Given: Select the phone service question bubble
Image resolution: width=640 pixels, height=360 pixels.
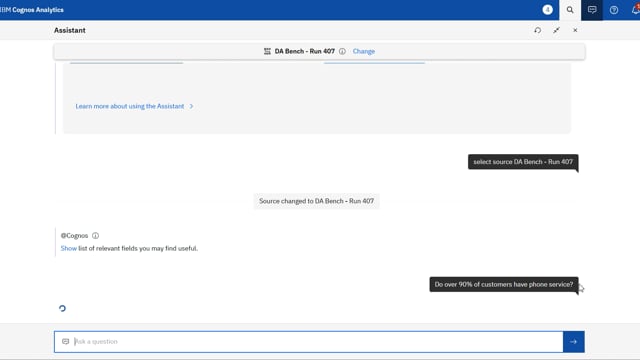Looking at the screenshot, I should [x=504, y=284].
